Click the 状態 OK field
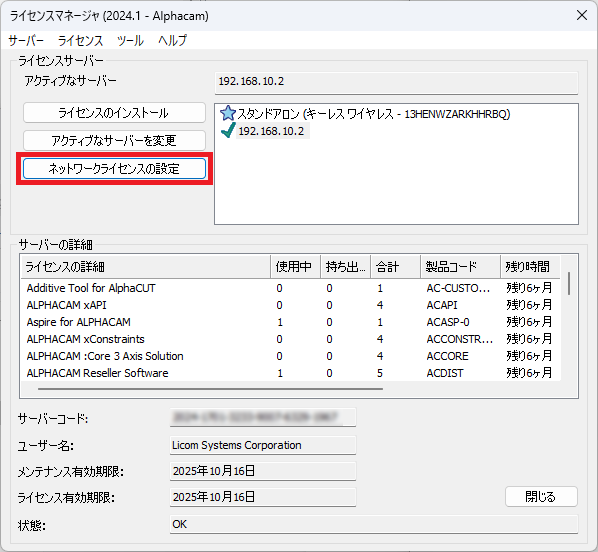 [374, 524]
